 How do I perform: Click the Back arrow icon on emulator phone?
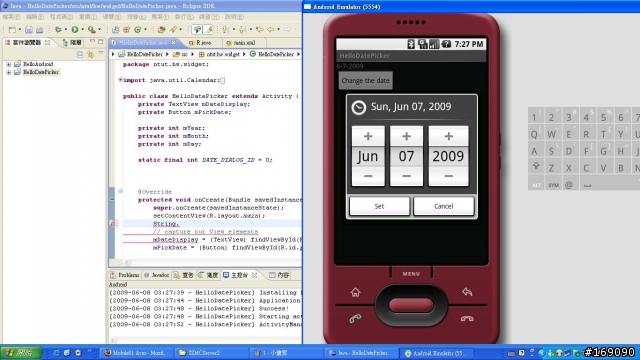[467, 292]
